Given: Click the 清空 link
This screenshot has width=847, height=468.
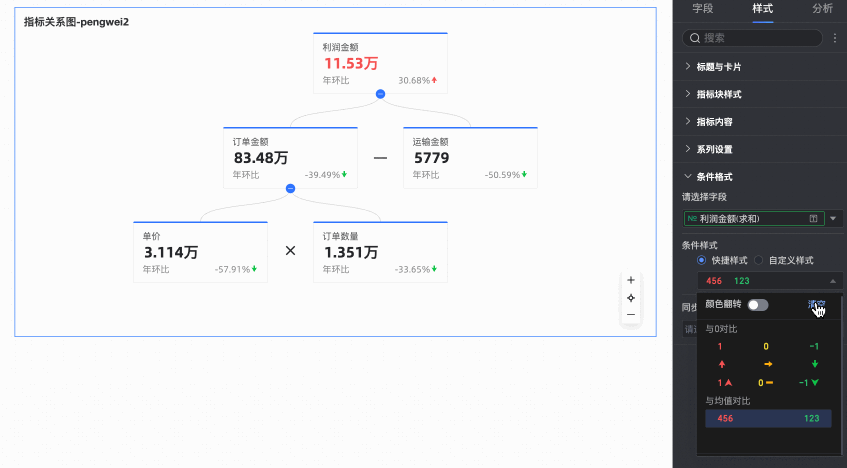Looking at the screenshot, I should [816, 304].
